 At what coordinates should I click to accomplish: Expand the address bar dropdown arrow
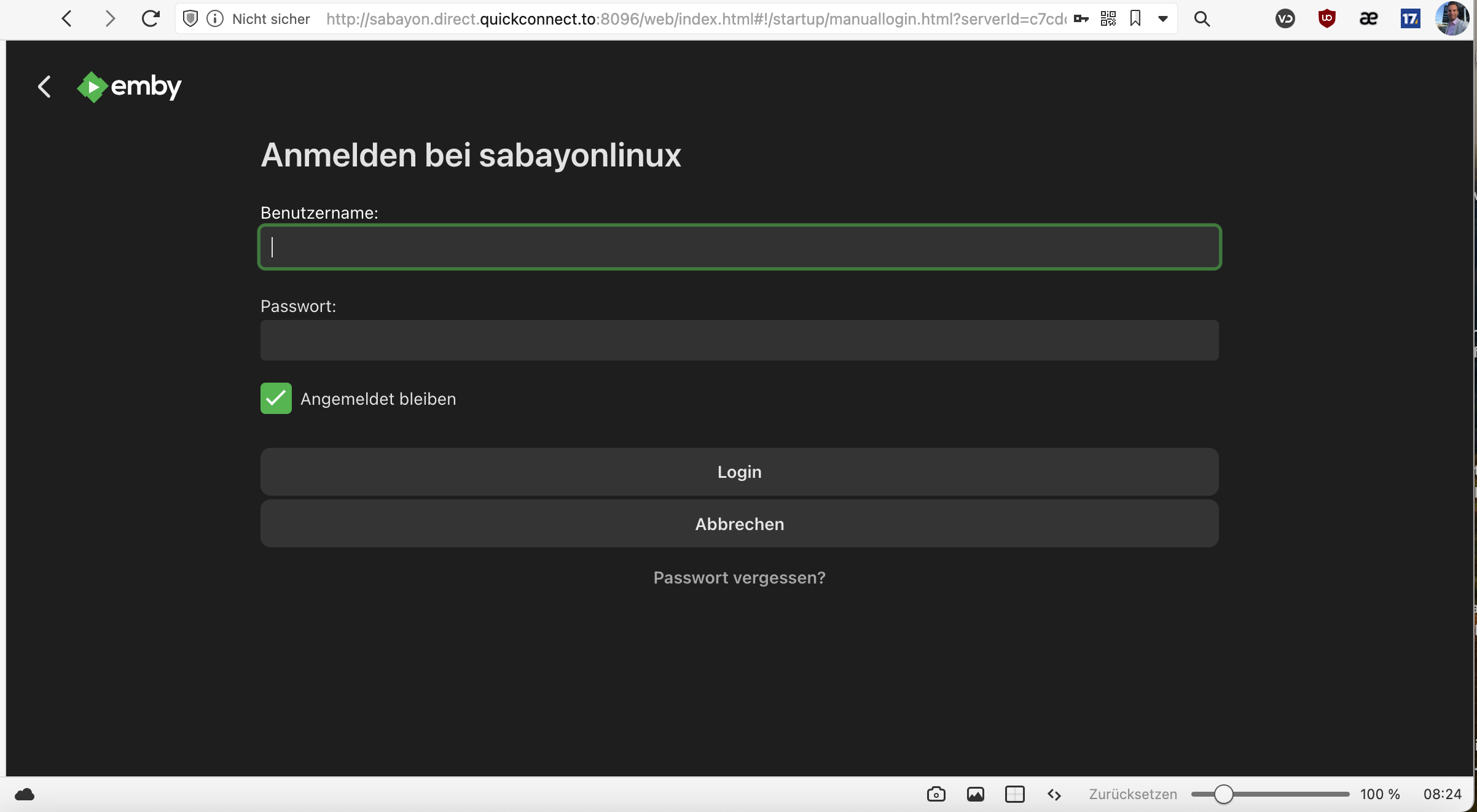[x=1163, y=19]
